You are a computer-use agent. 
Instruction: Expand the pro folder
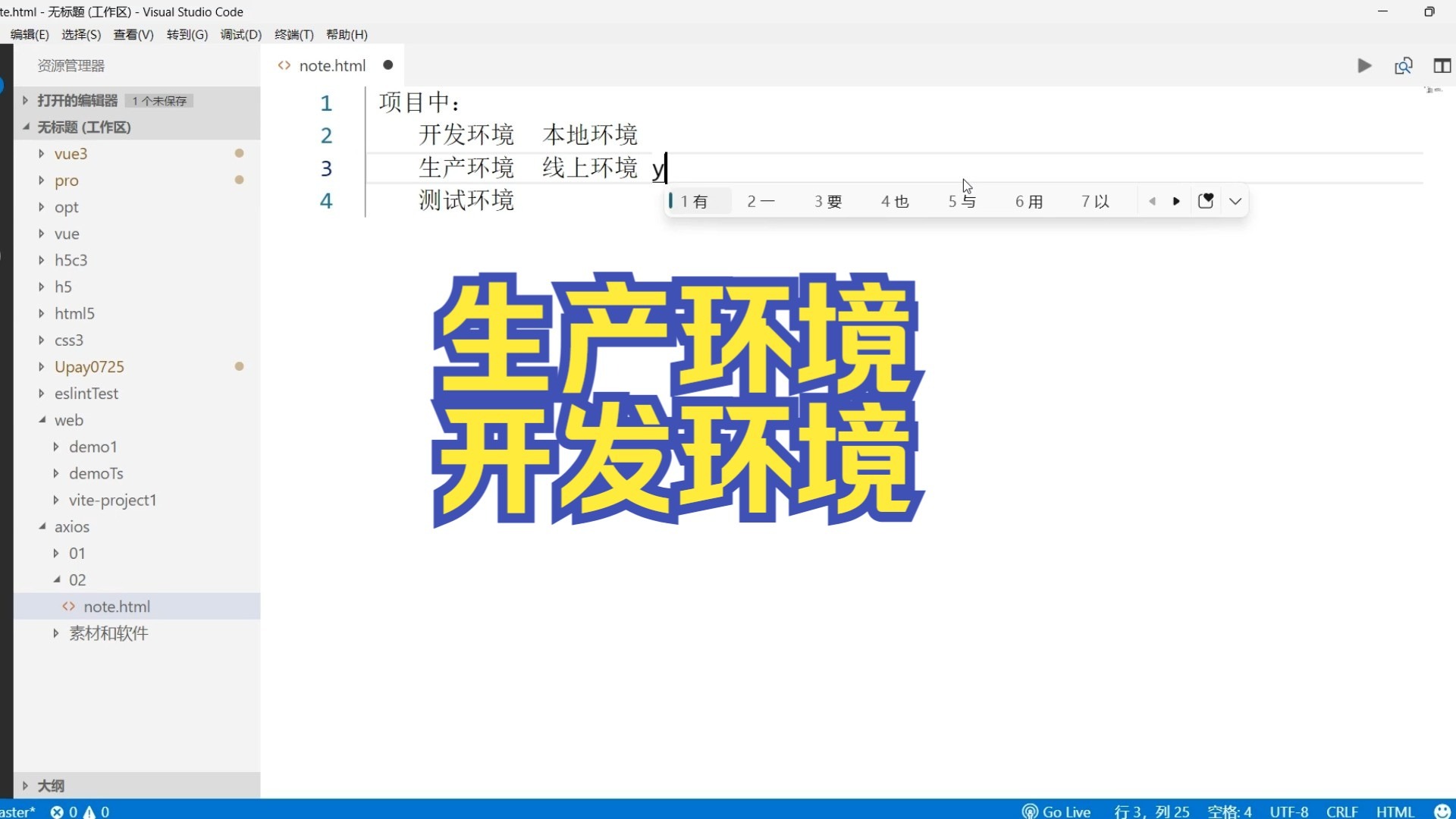click(41, 180)
